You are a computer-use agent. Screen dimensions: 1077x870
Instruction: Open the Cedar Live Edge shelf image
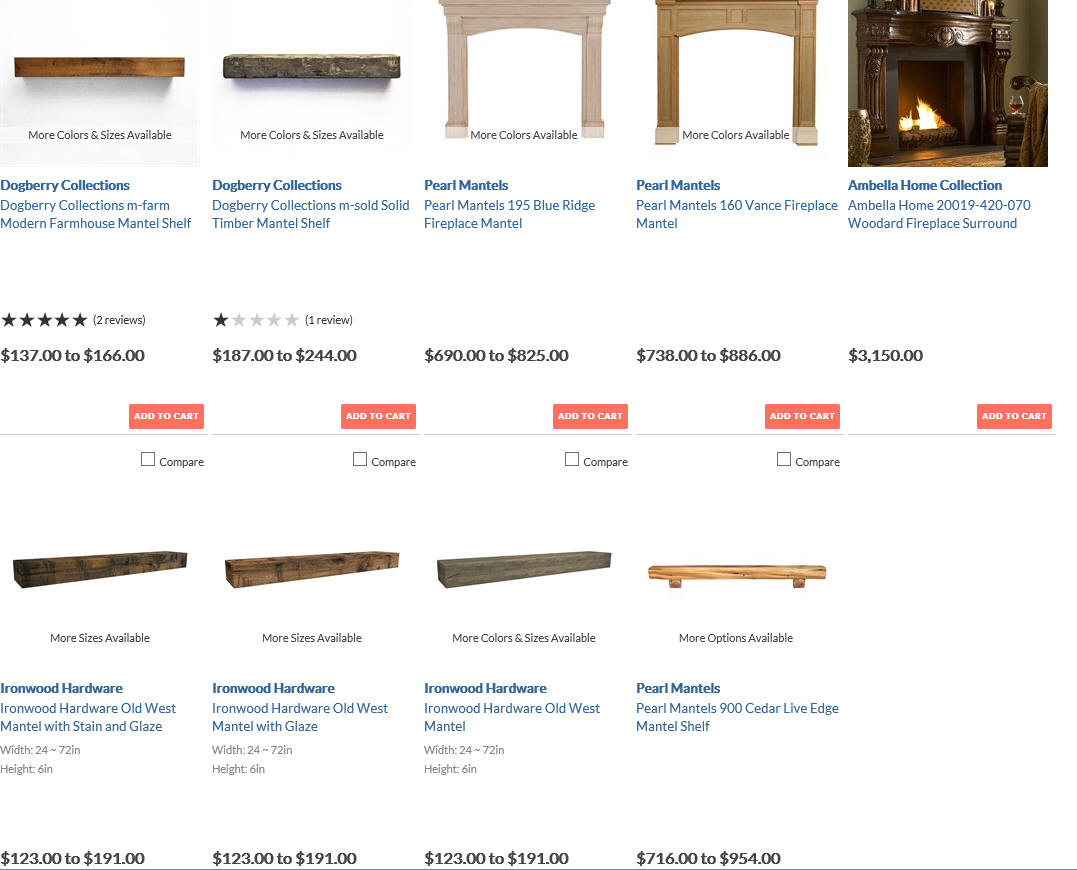[736, 574]
